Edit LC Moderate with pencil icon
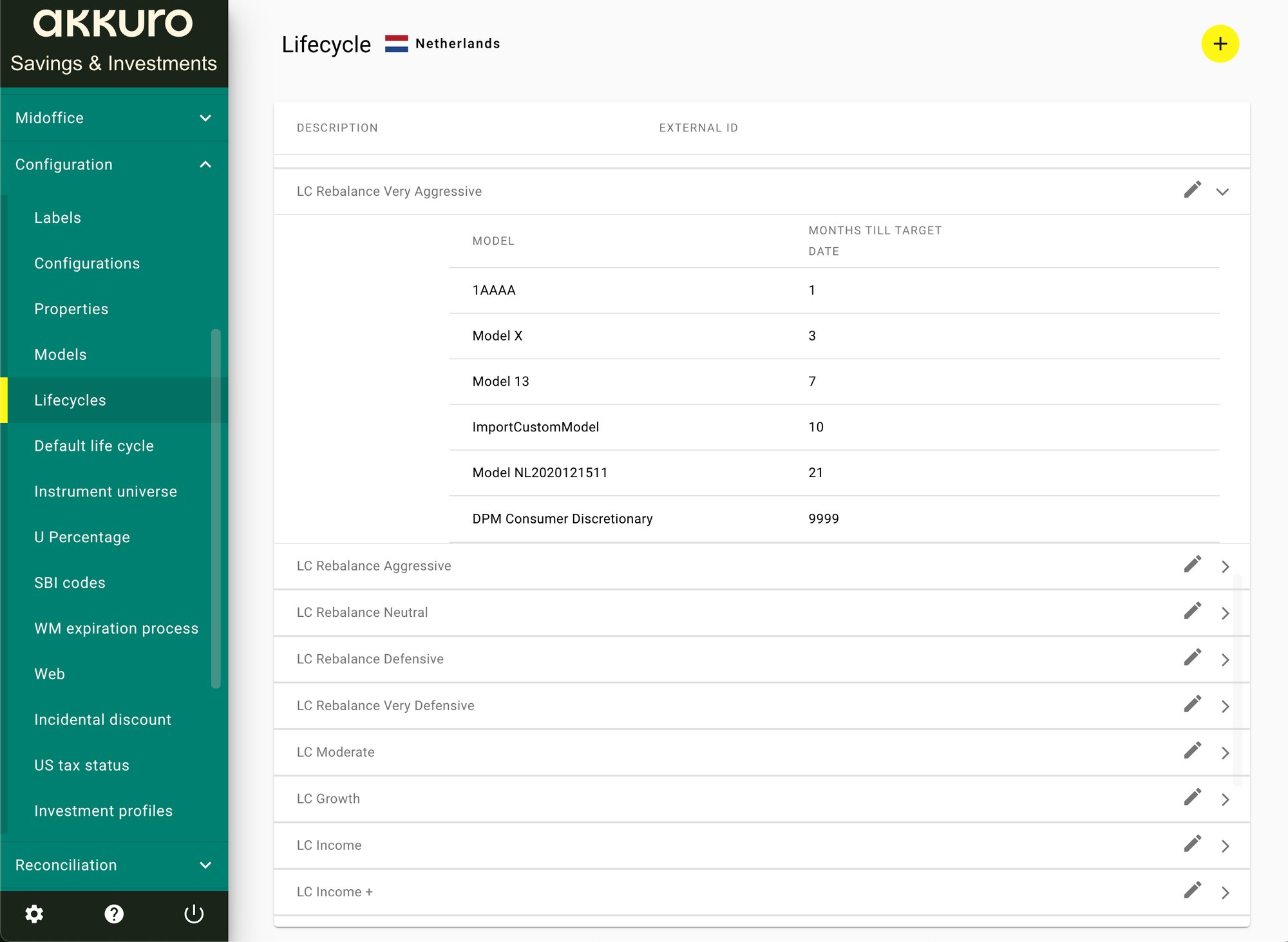Image resolution: width=1288 pixels, height=942 pixels. pos(1192,751)
